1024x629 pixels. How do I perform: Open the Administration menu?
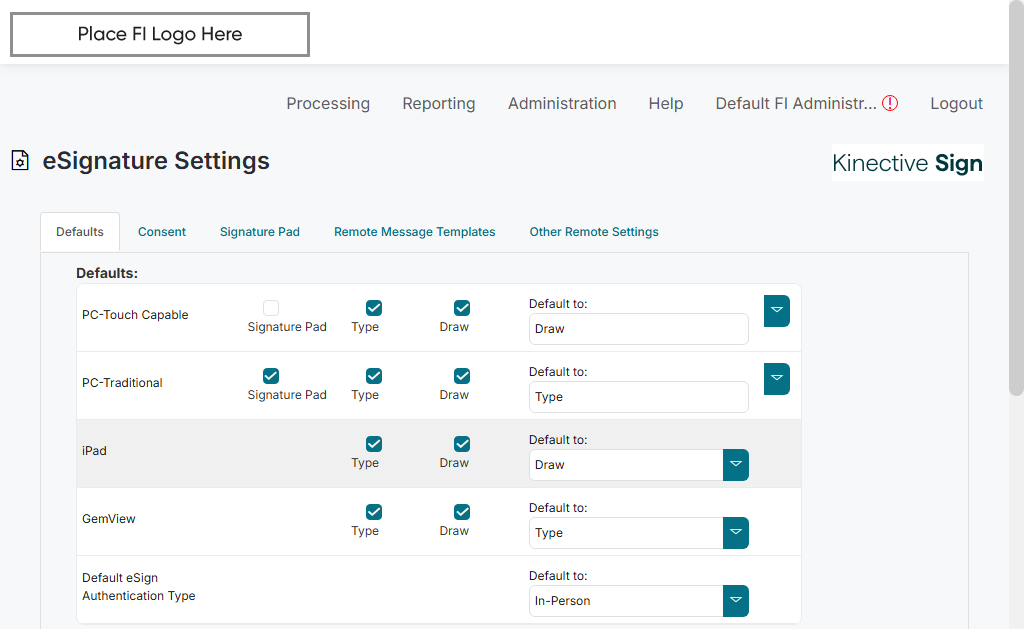click(562, 103)
